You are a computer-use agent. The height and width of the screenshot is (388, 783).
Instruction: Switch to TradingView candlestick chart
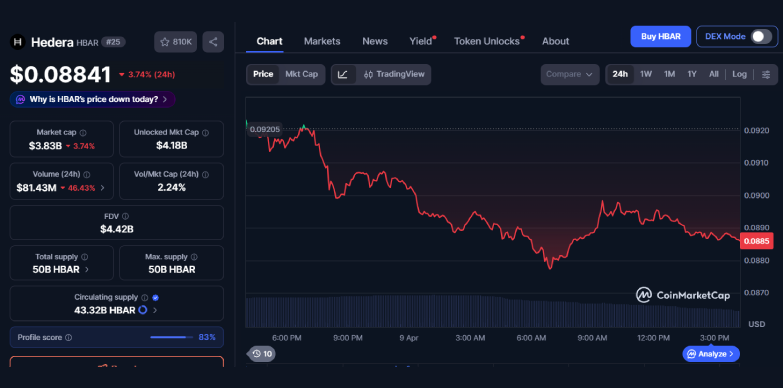point(394,74)
